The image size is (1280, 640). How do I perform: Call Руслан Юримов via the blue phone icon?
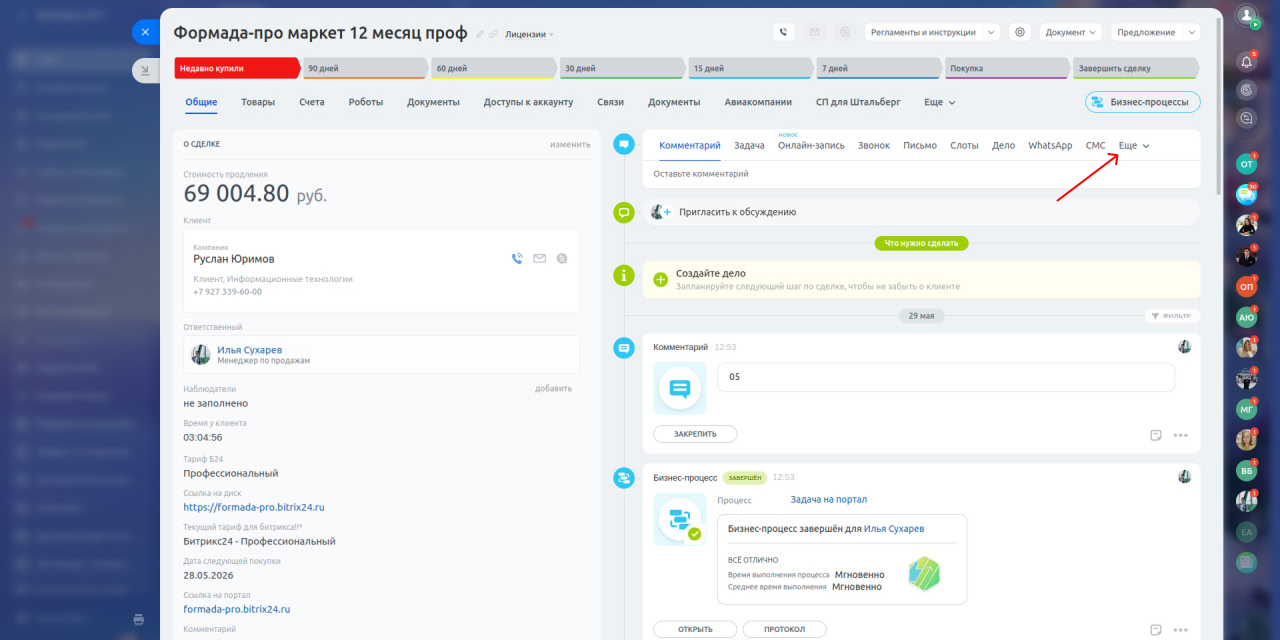pyautogui.click(x=517, y=258)
